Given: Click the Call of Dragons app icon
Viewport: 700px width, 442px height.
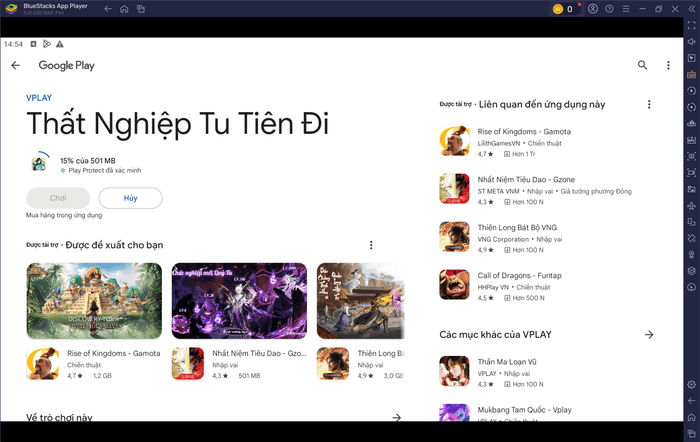Looking at the screenshot, I should coord(454,284).
